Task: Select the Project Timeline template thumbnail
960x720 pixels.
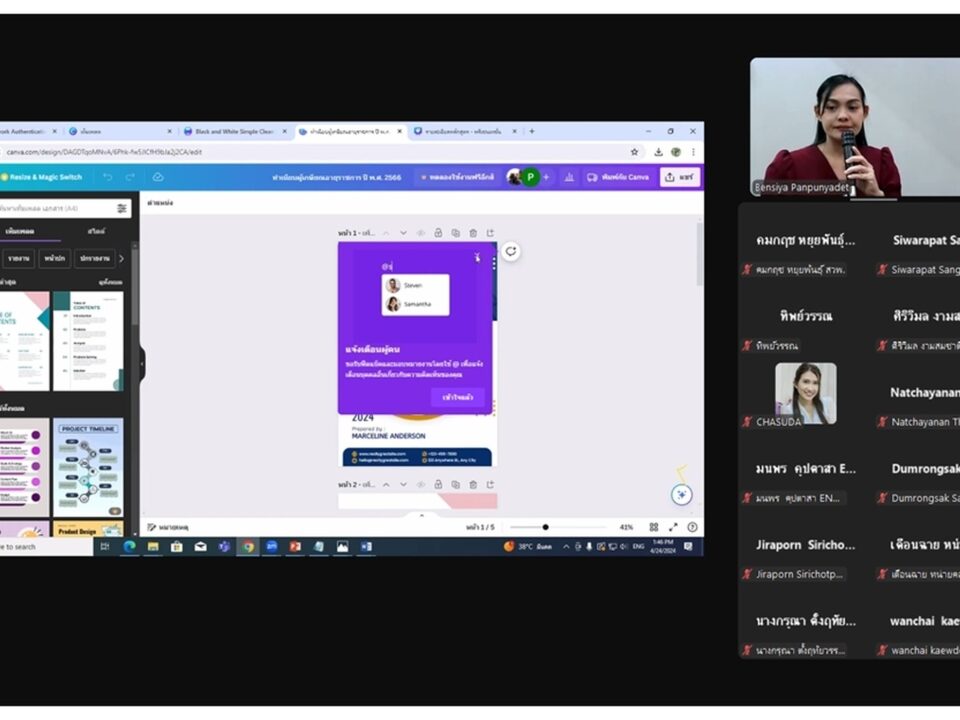Action: pos(88,467)
